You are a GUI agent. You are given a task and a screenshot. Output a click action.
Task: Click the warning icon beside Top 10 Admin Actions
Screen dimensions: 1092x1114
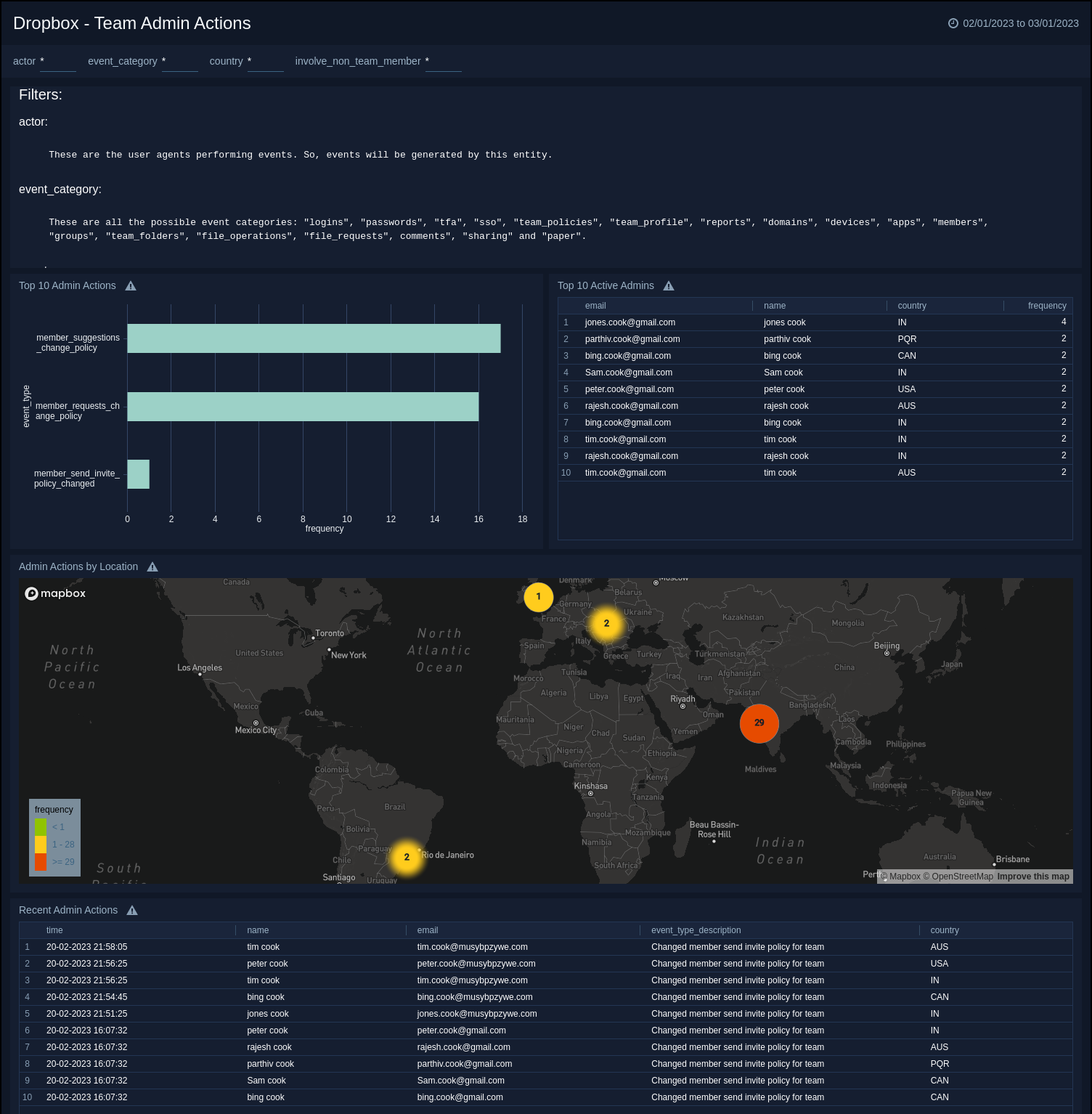[131, 285]
